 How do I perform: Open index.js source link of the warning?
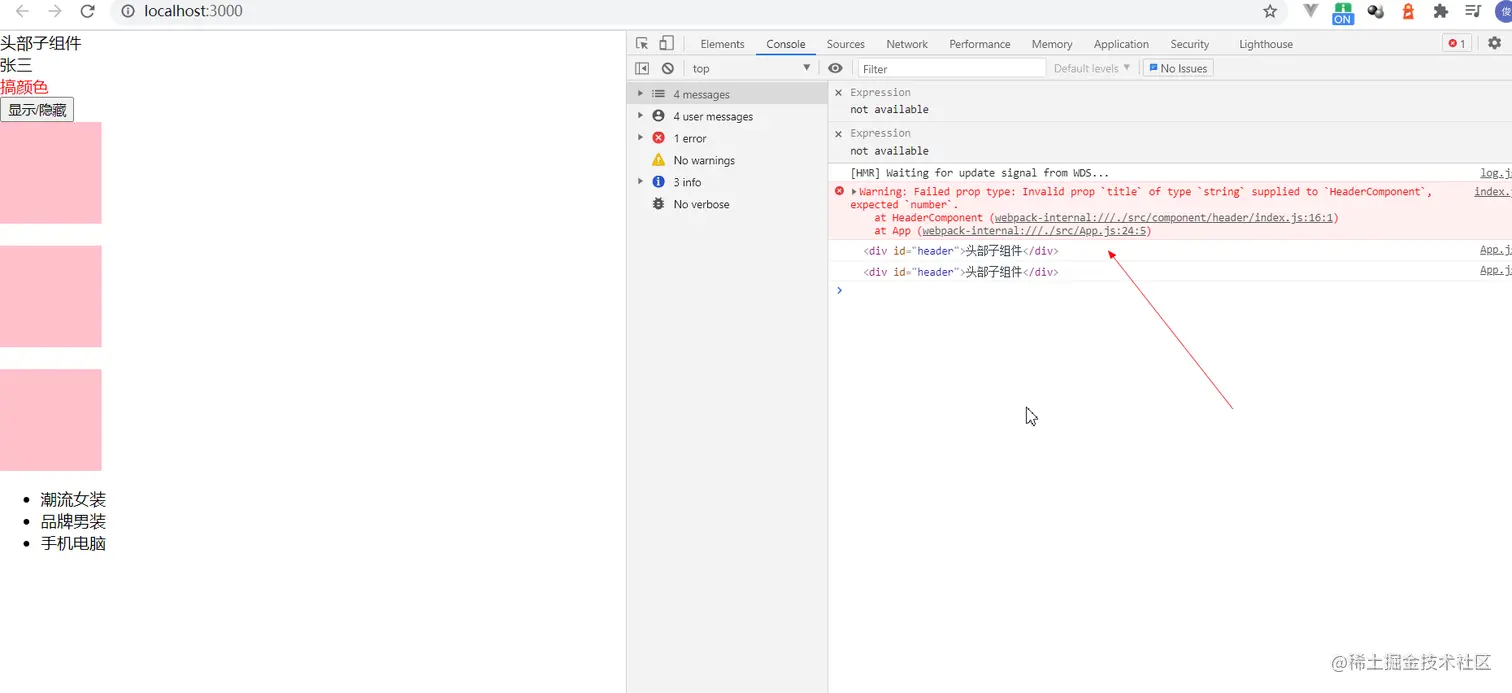1493,192
